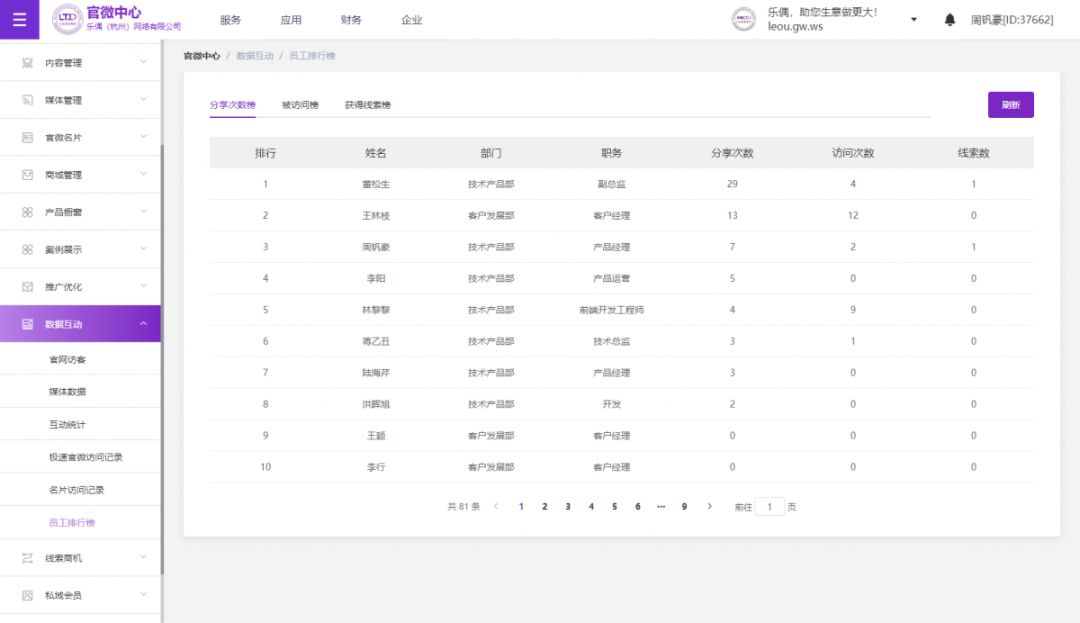Click the 前往 page number input field
Image resolution: width=1080 pixels, height=623 pixels.
coord(769,507)
